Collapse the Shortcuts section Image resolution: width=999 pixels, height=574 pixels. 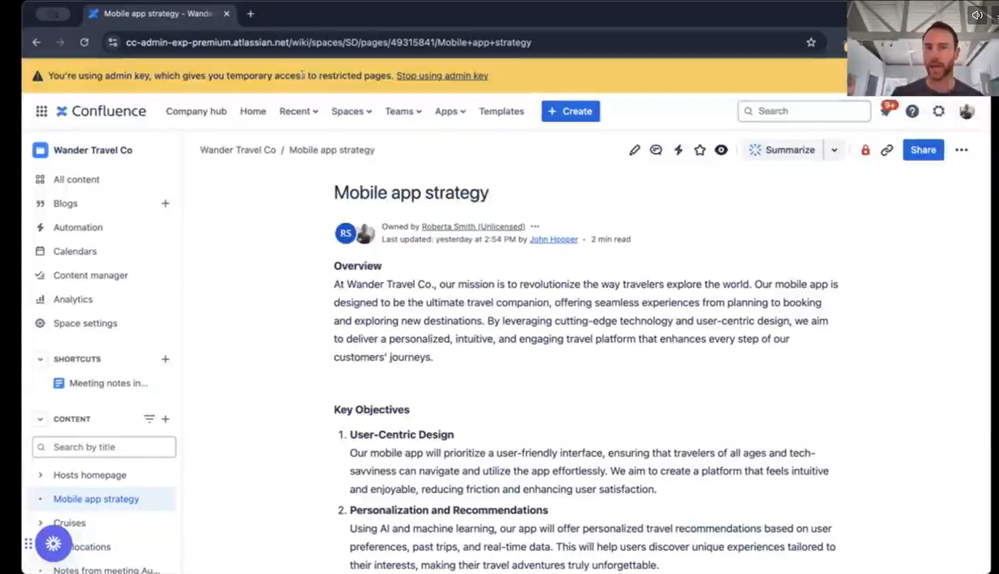tap(40, 359)
